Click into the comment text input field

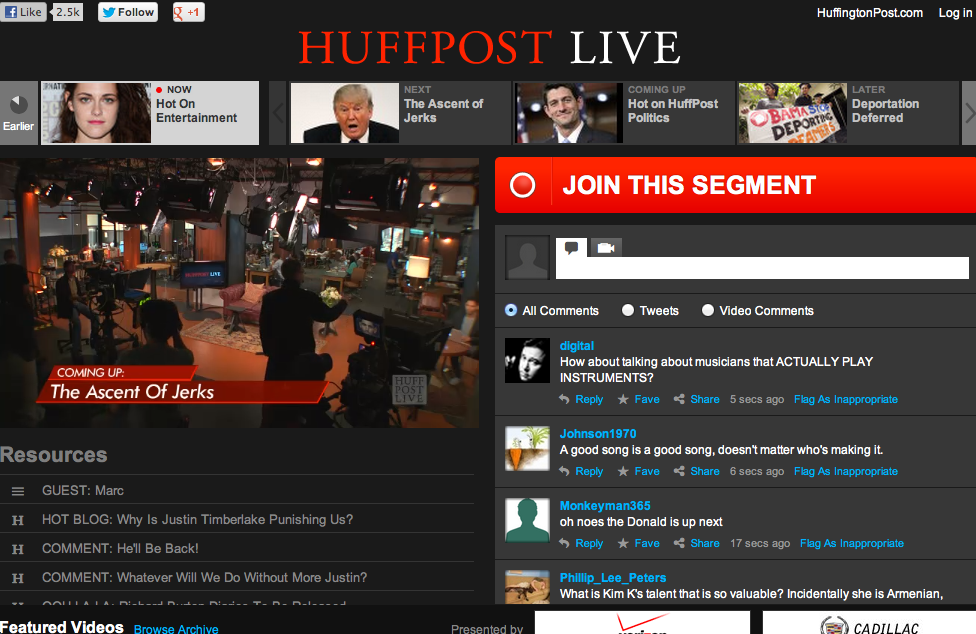pyautogui.click(x=762, y=268)
